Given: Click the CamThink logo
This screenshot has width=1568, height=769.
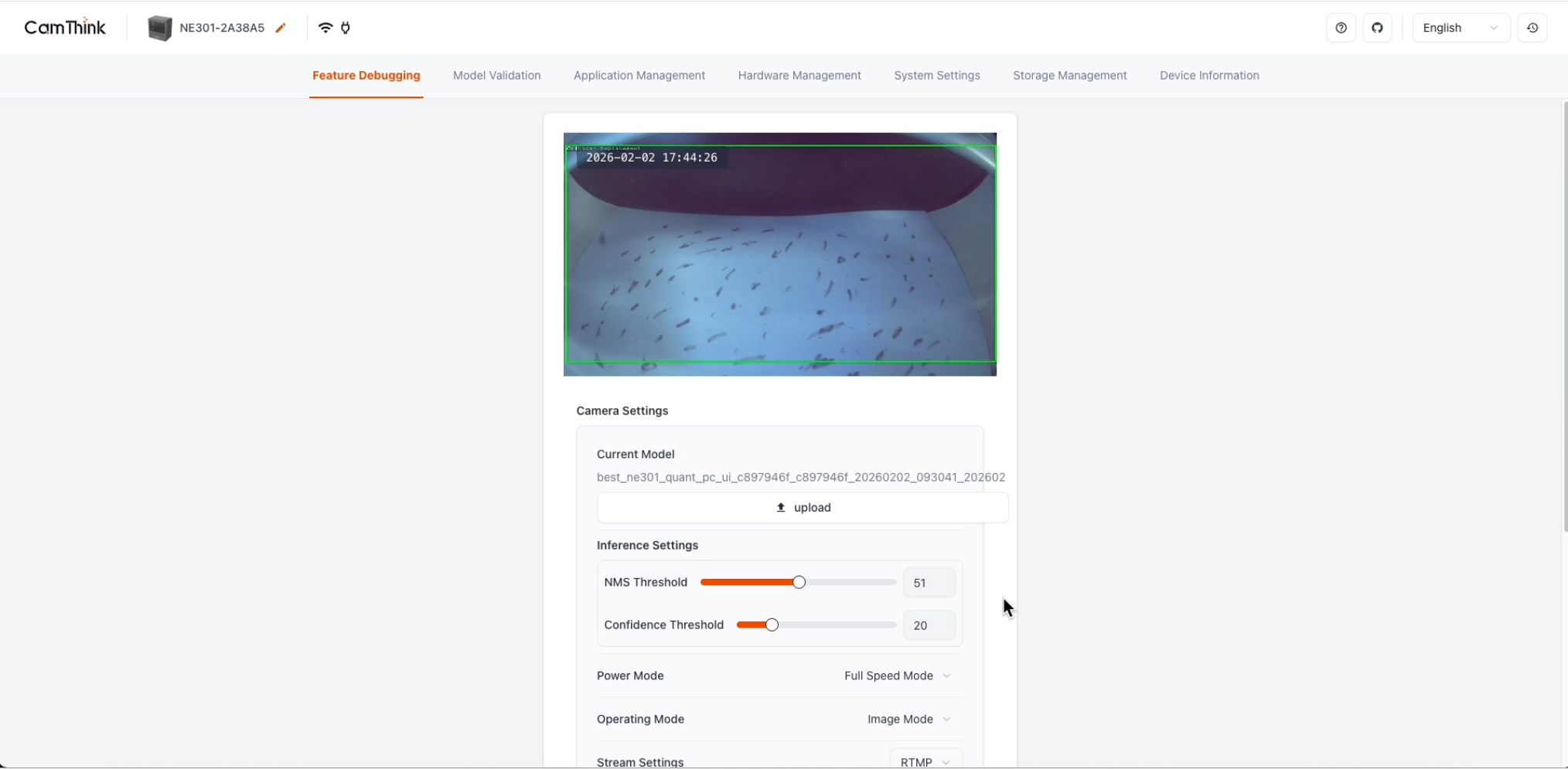Looking at the screenshot, I should click(x=65, y=28).
